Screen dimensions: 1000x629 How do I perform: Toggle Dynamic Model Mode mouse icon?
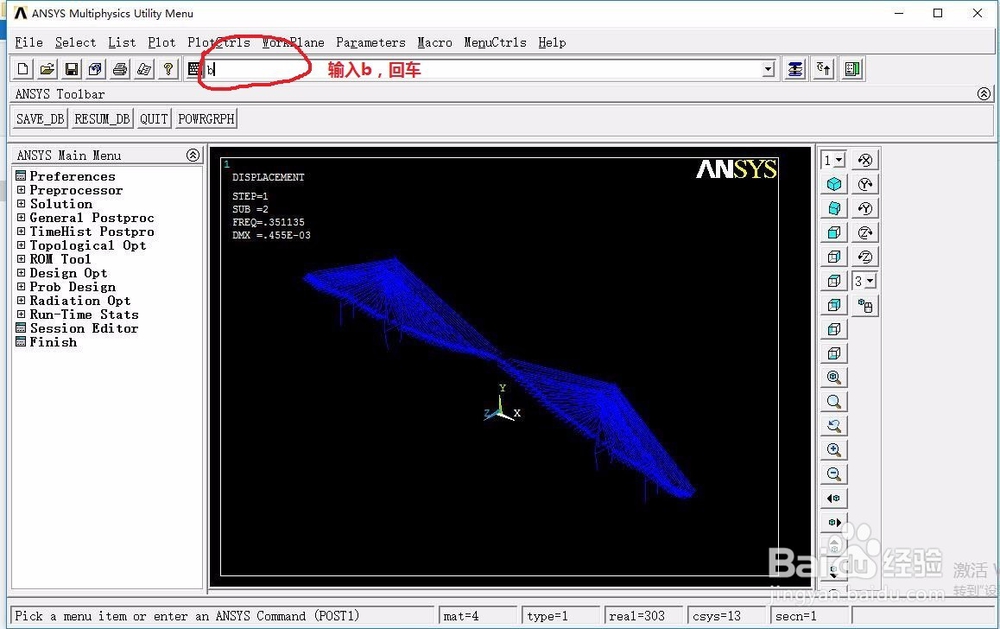pyautogui.click(x=865, y=306)
